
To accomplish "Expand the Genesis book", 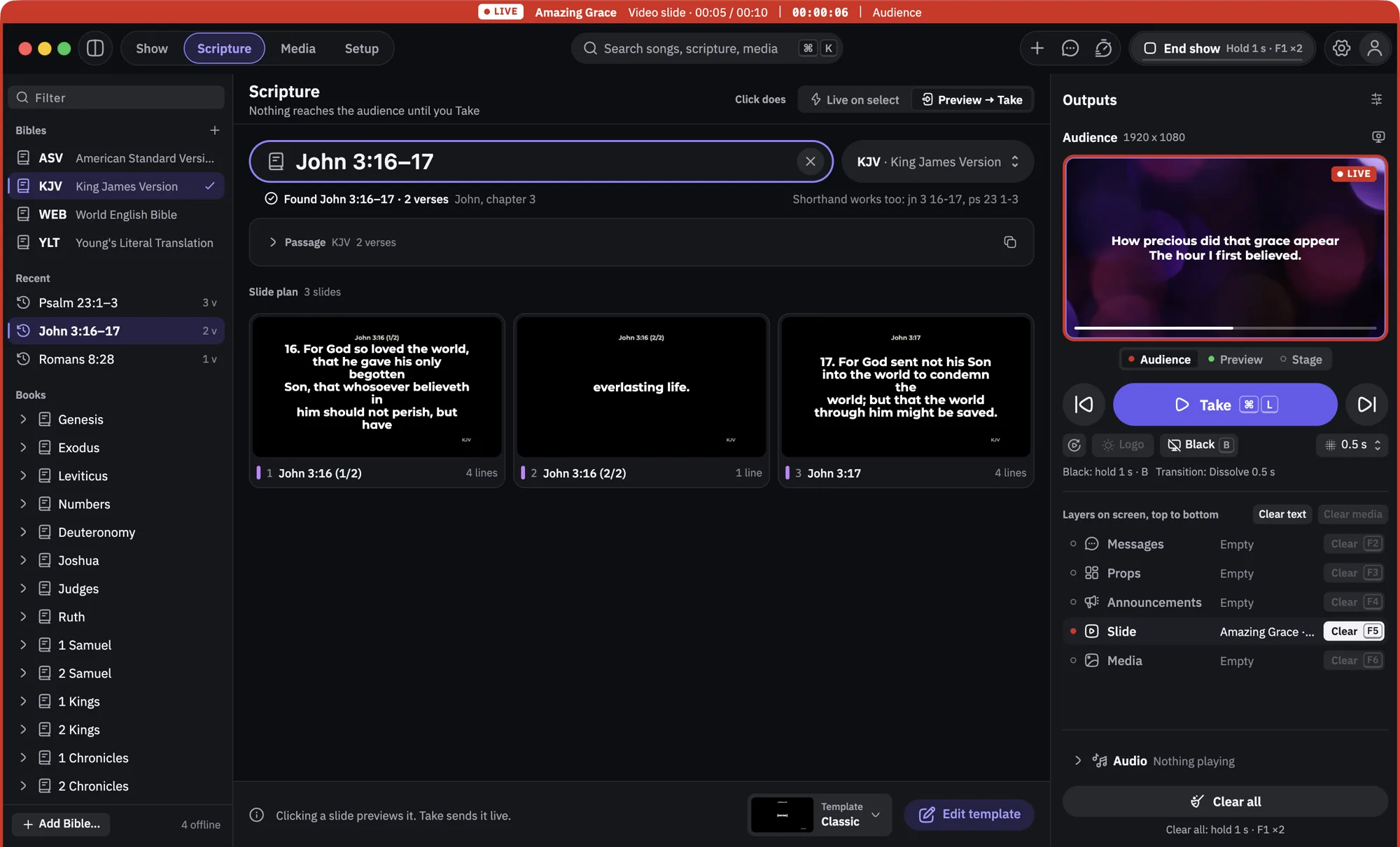I will (x=23, y=419).
